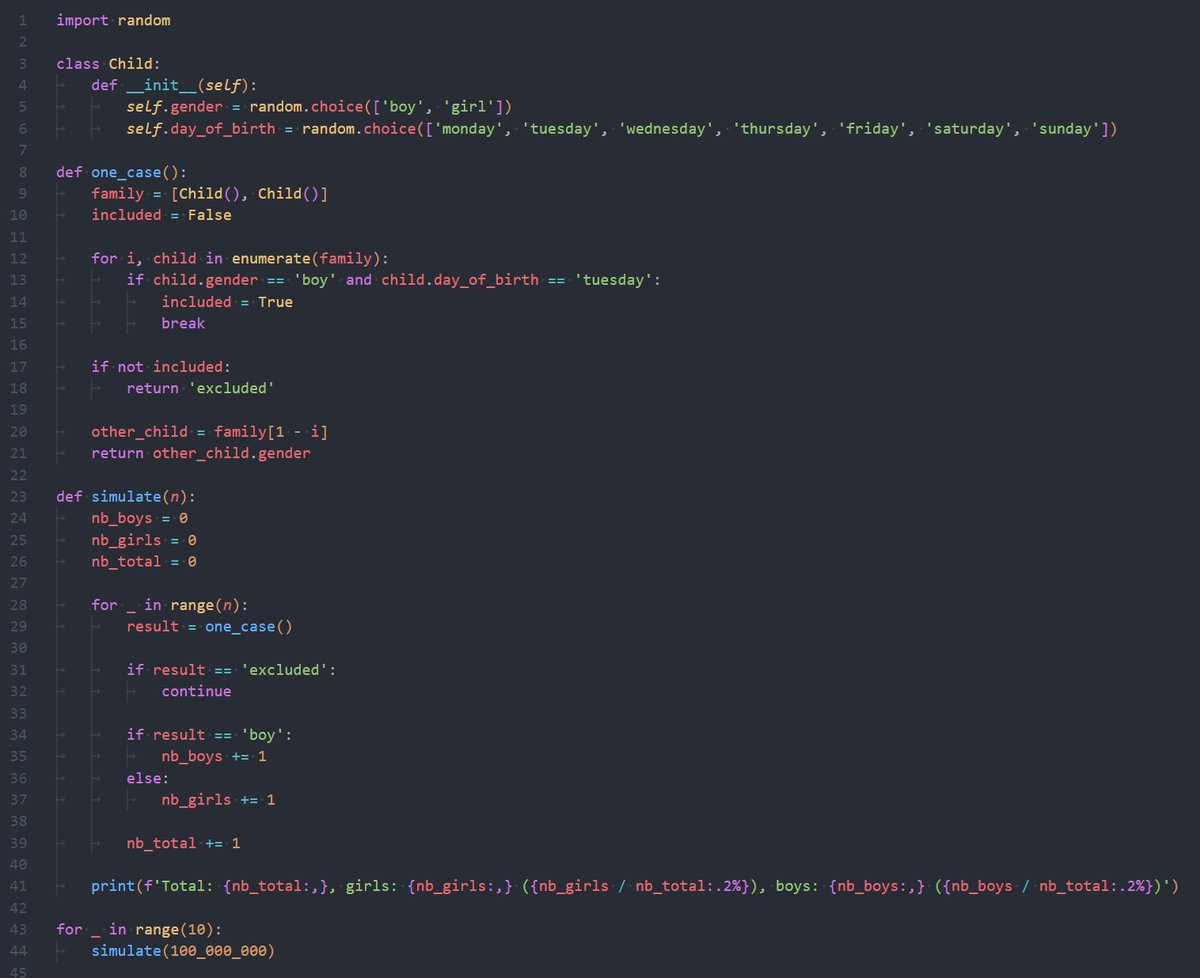The width and height of the screenshot is (1200, 978).
Task: Click 'day_of_birth' on line 6
Action: 222,128
